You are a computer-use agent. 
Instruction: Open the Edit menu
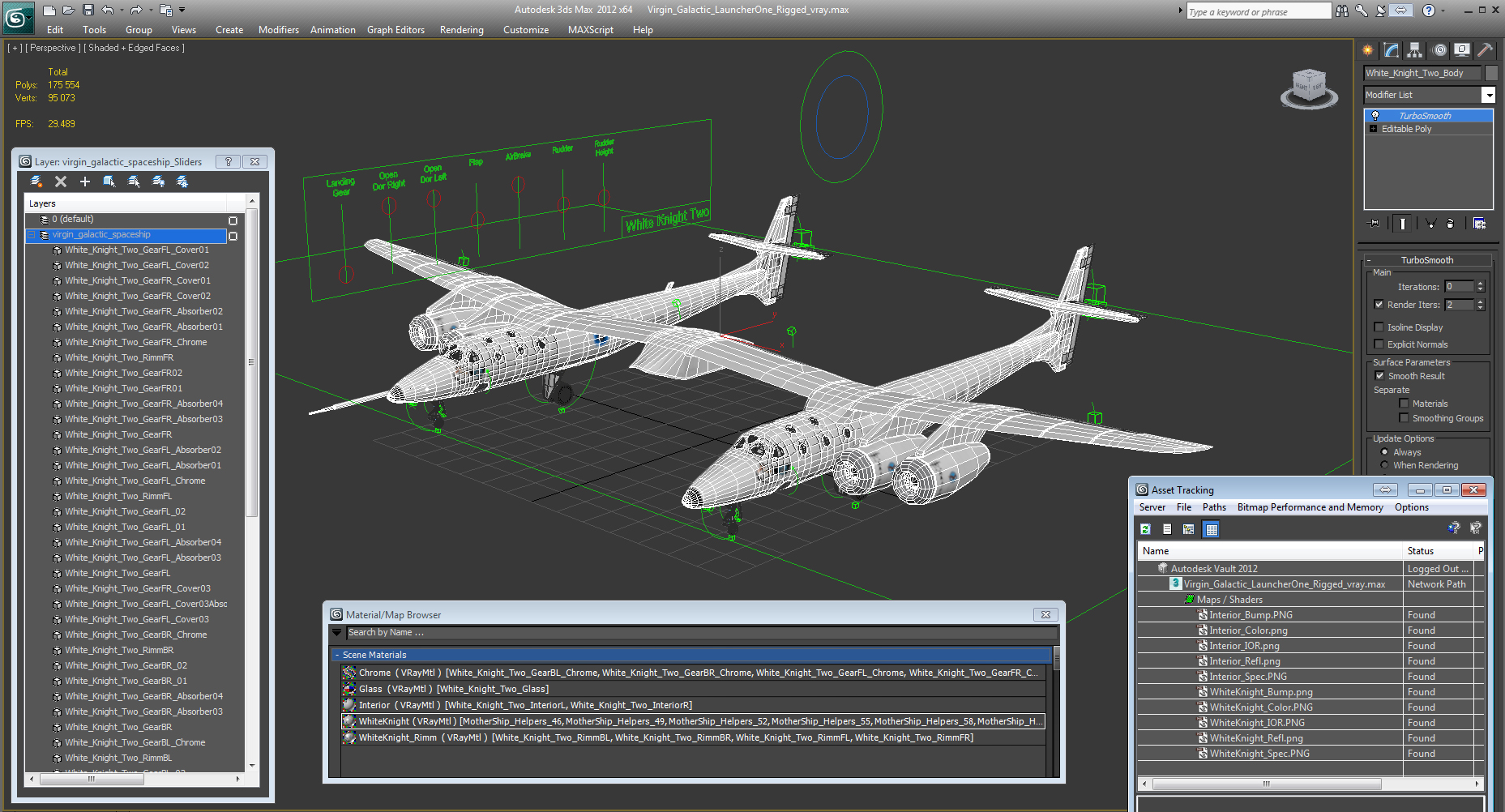click(x=55, y=30)
